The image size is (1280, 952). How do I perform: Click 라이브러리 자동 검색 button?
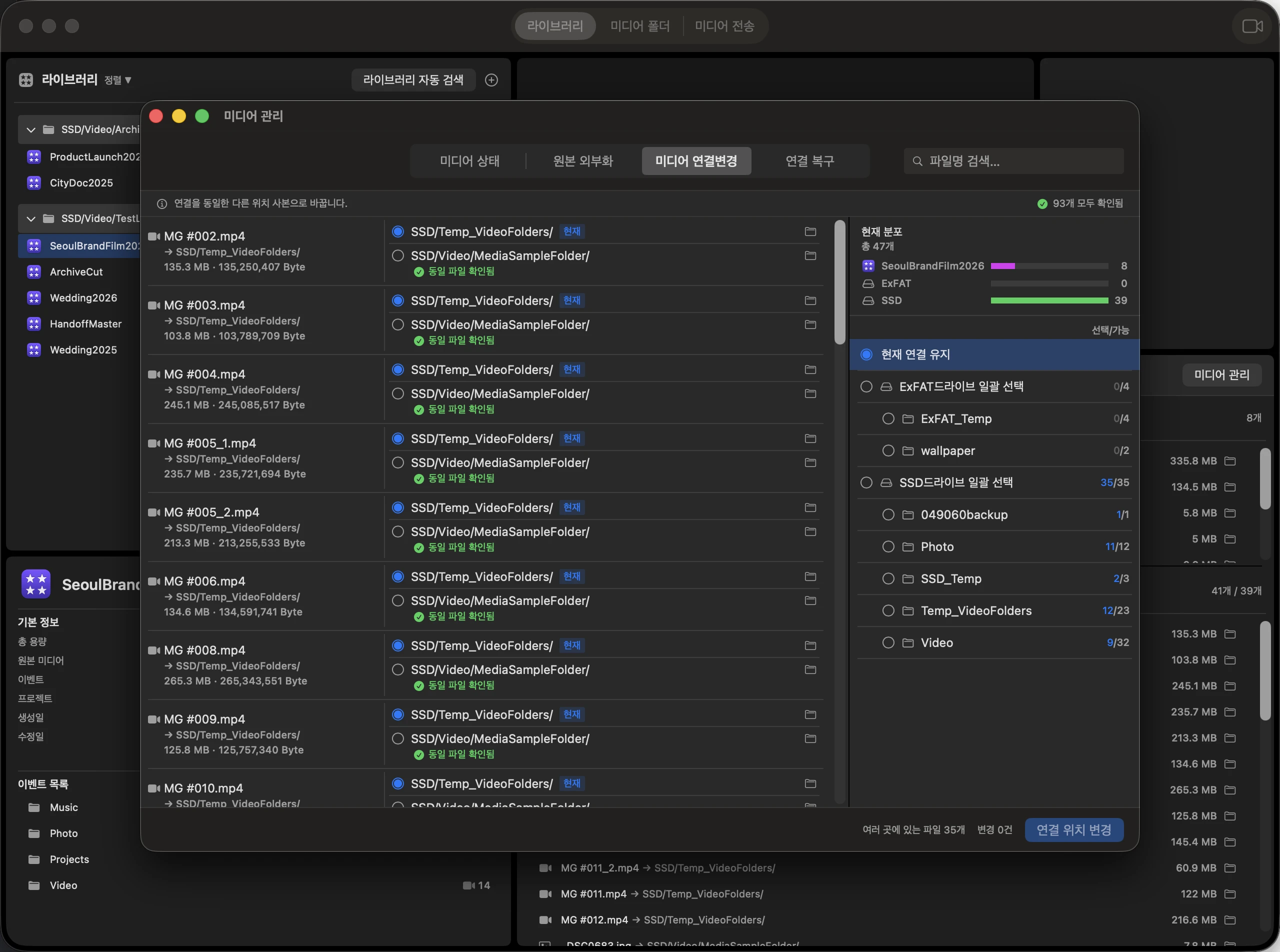[x=413, y=80]
